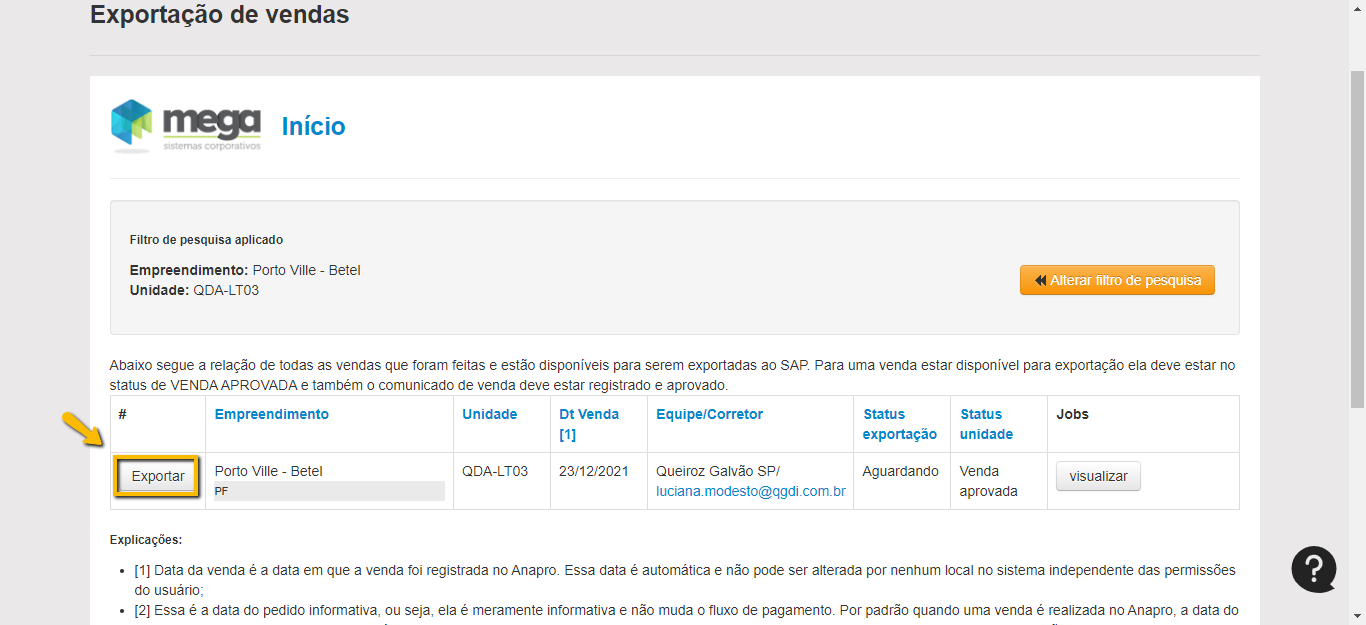Sort by the Dt Venda column header
1366x625 pixels.
tap(588, 414)
